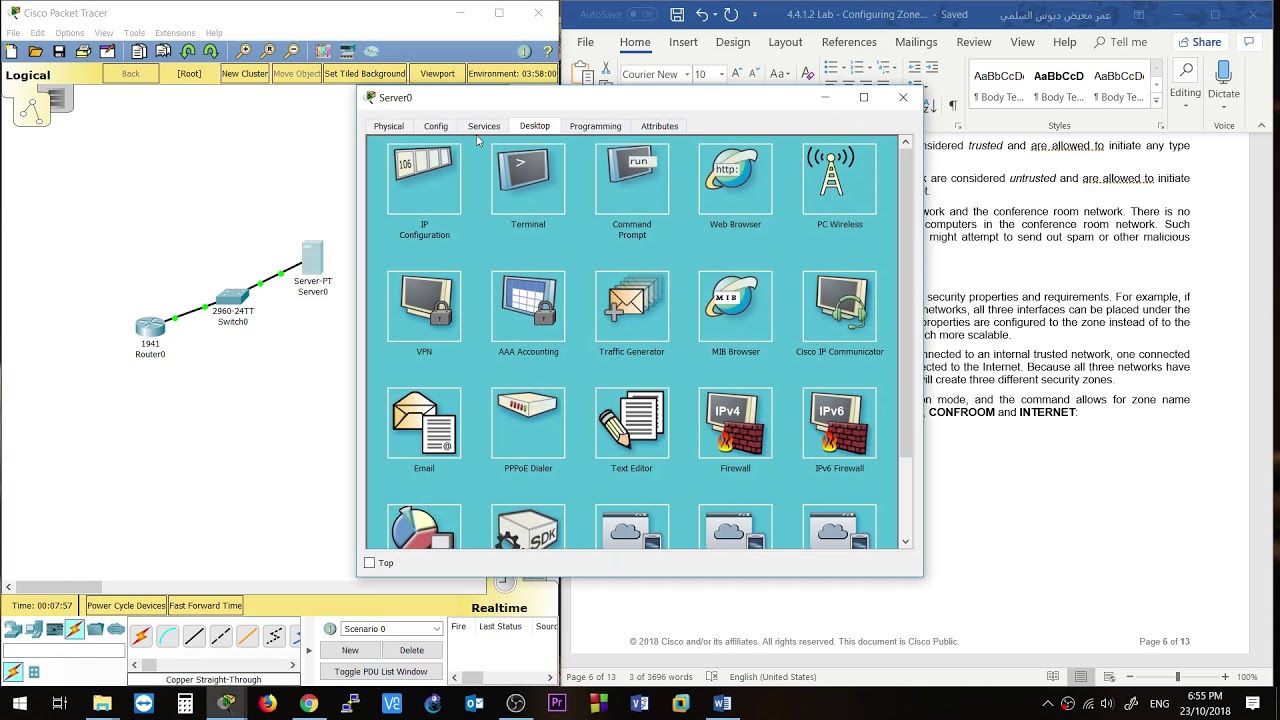Click the Toggle PDU List Window button

pyautogui.click(x=380, y=672)
